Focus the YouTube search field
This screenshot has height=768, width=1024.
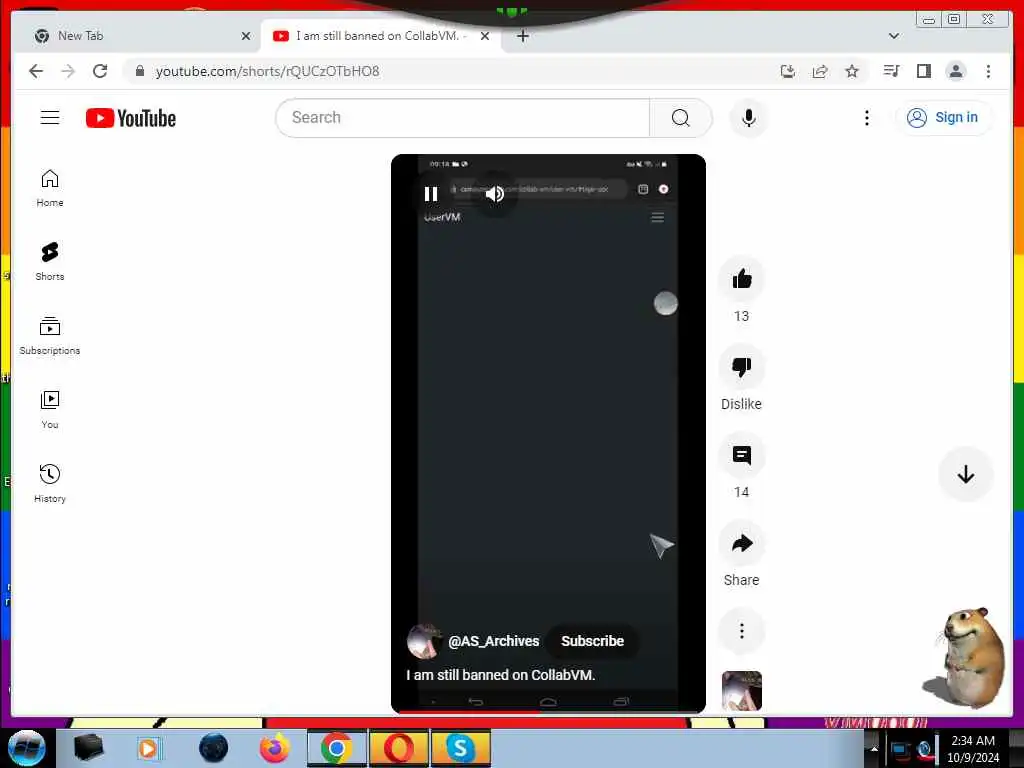[x=463, y=118]
